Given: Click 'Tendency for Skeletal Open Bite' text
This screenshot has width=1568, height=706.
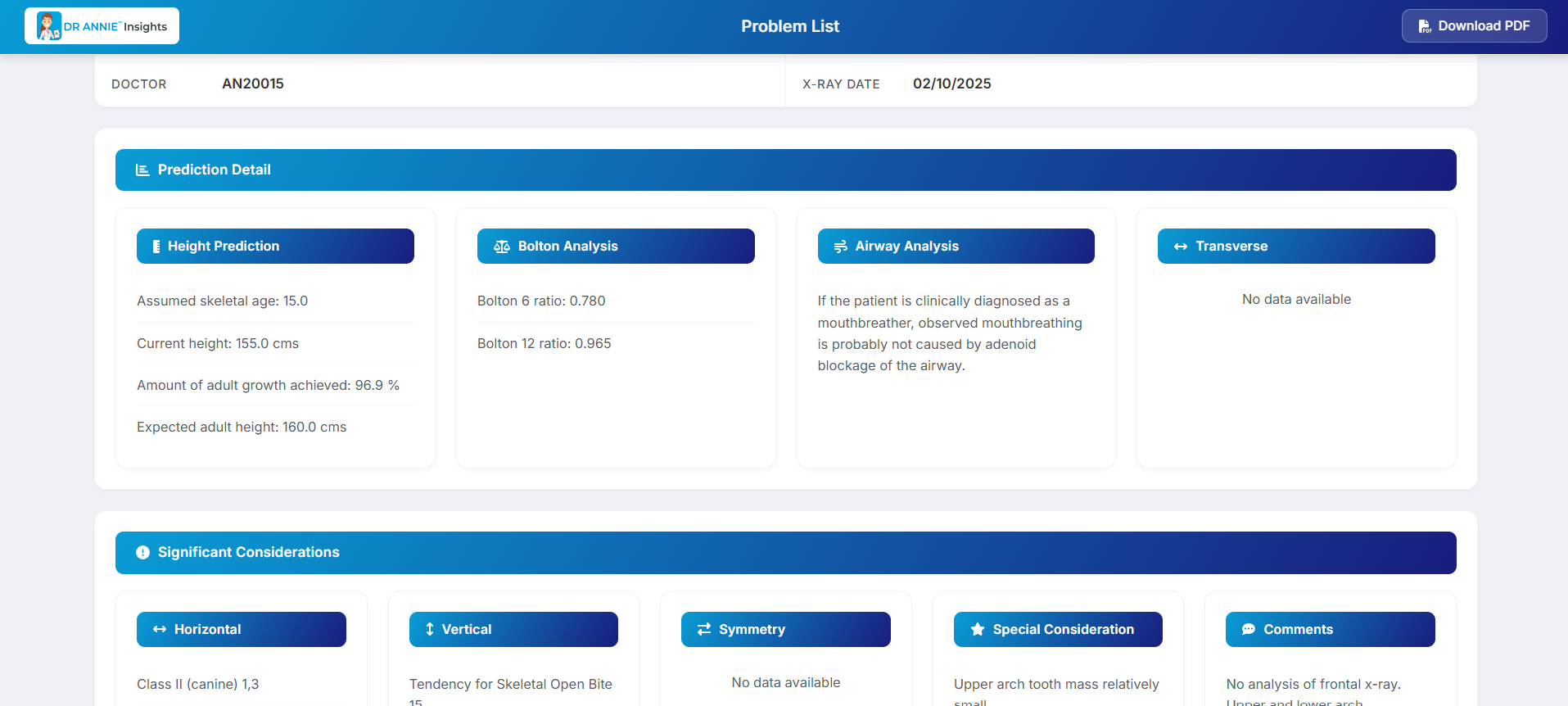Looking at the screenshot, I should coord(511,685).
